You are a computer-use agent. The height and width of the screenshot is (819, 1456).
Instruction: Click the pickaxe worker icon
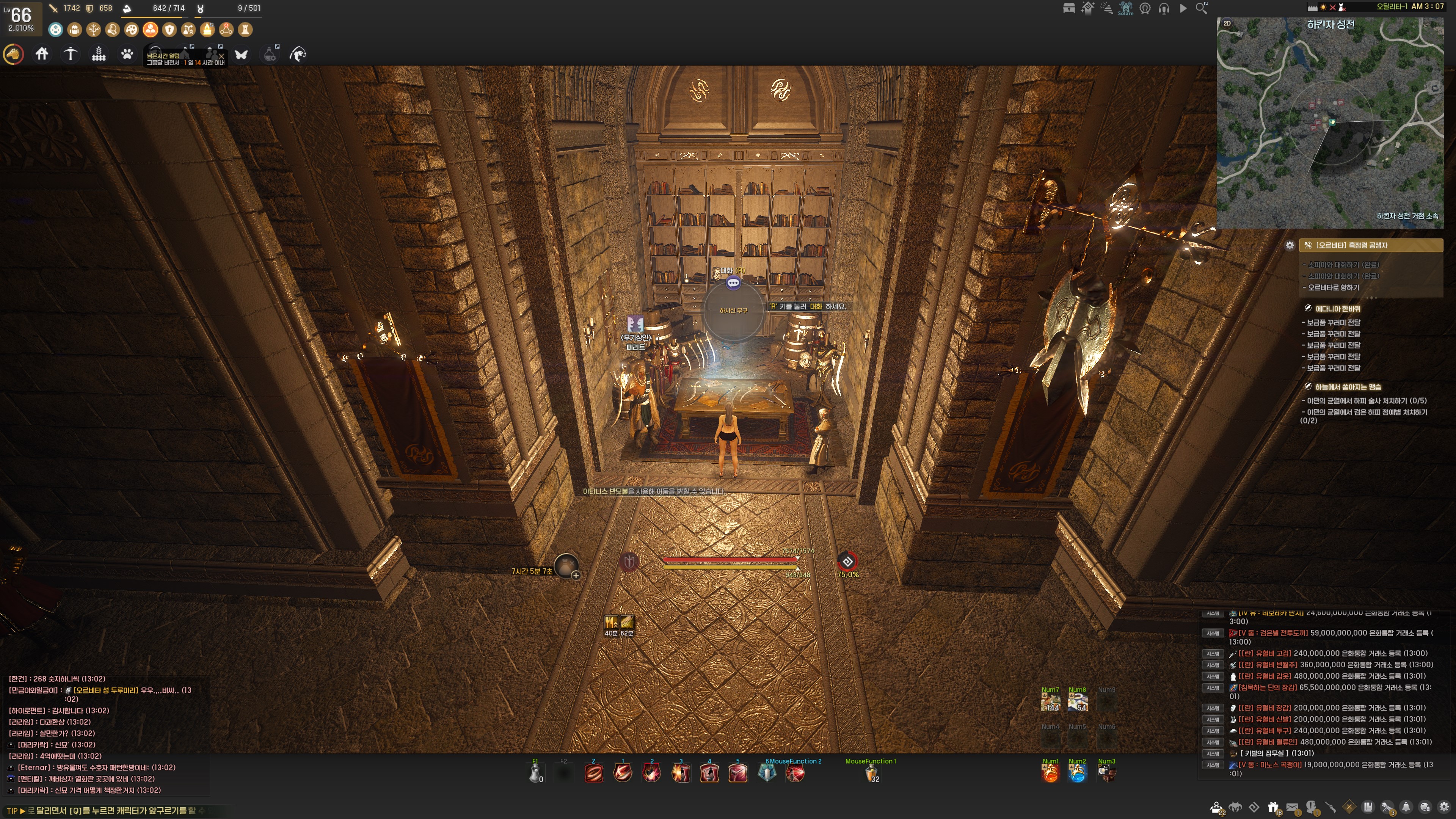(70, 54)
